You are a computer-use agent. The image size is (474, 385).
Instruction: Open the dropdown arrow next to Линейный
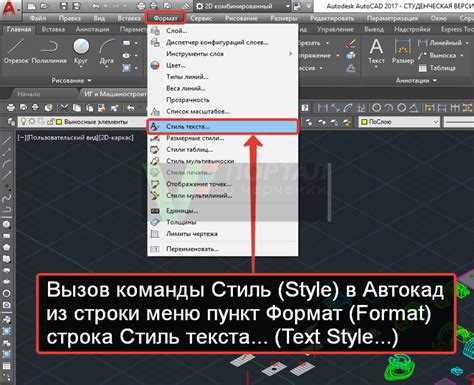point(467,43)
